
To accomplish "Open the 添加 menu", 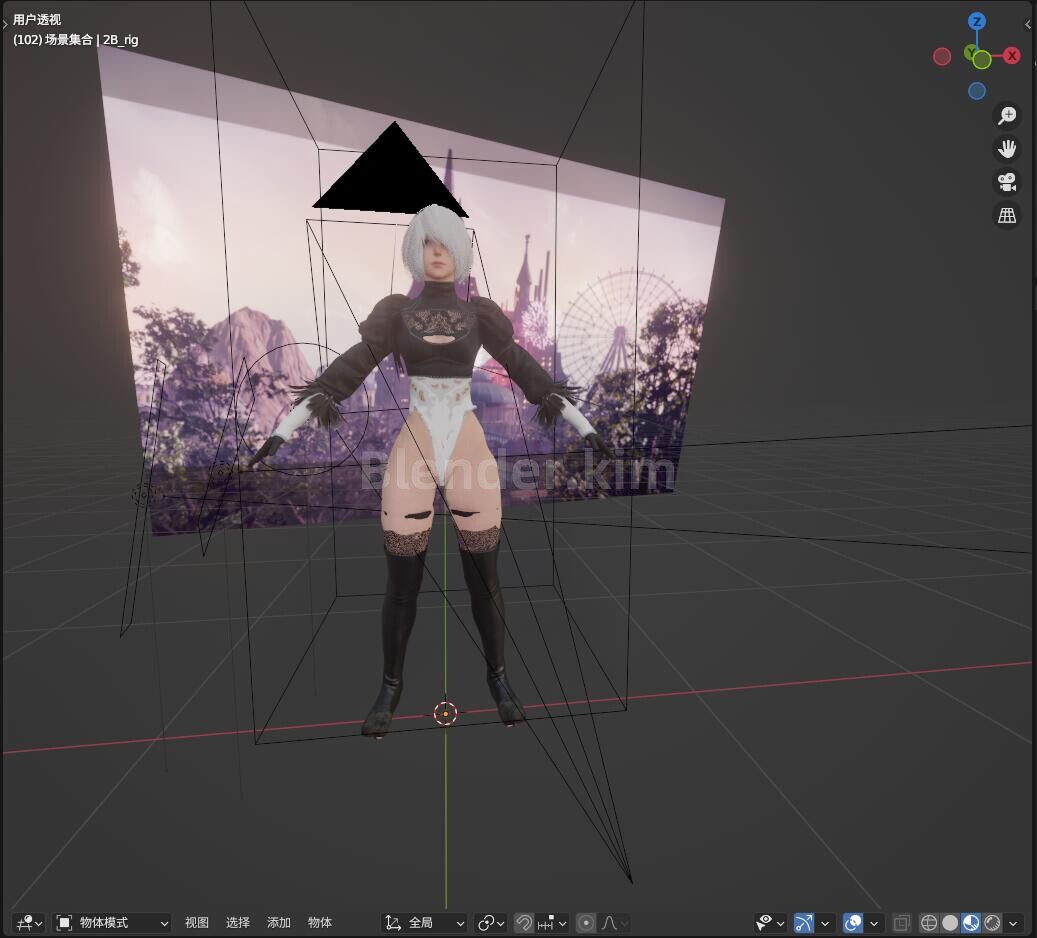I will tap(278, 923).
